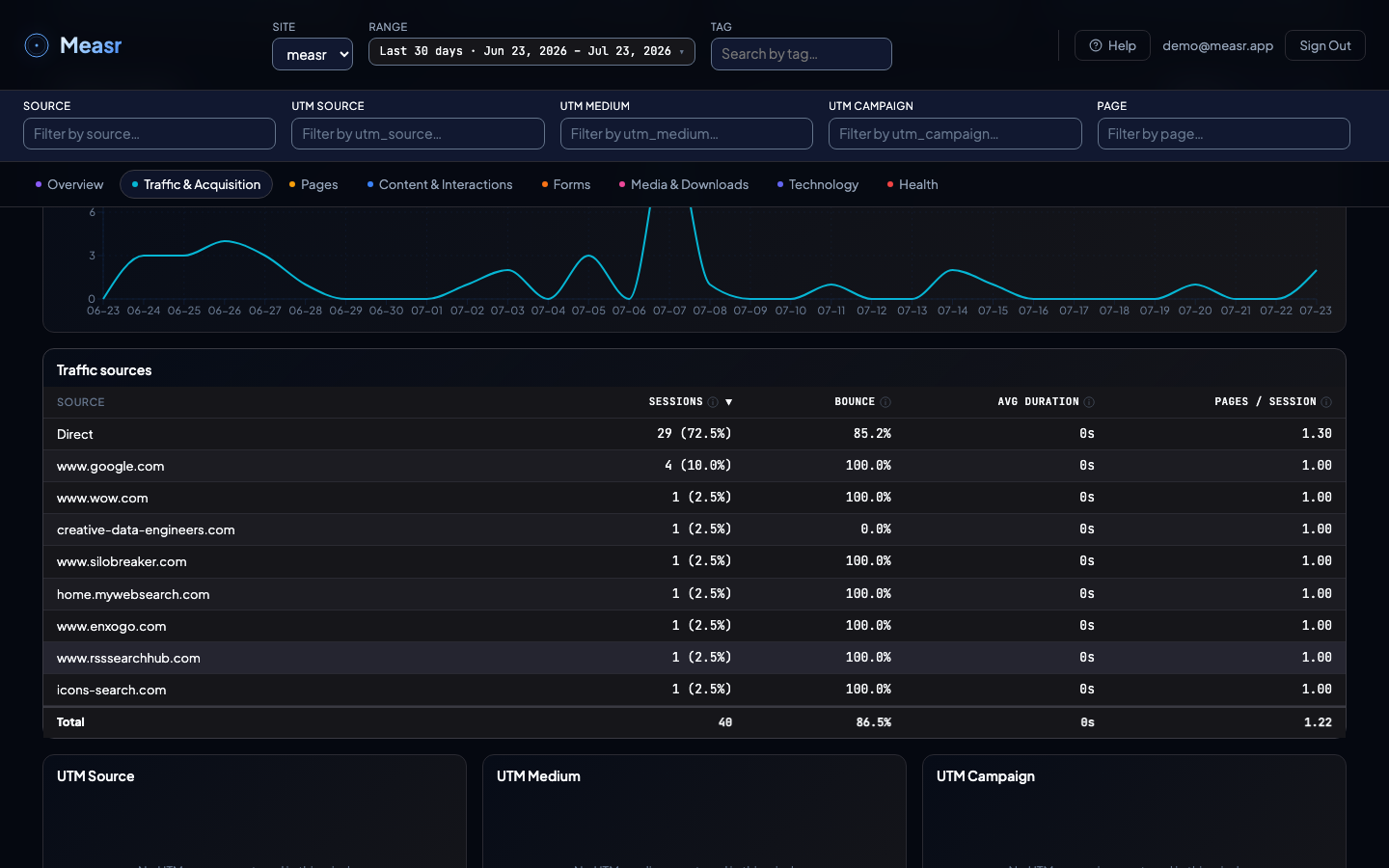Open the Health tab
This screenshot has width=1389, height=868.
click(912, 184)
